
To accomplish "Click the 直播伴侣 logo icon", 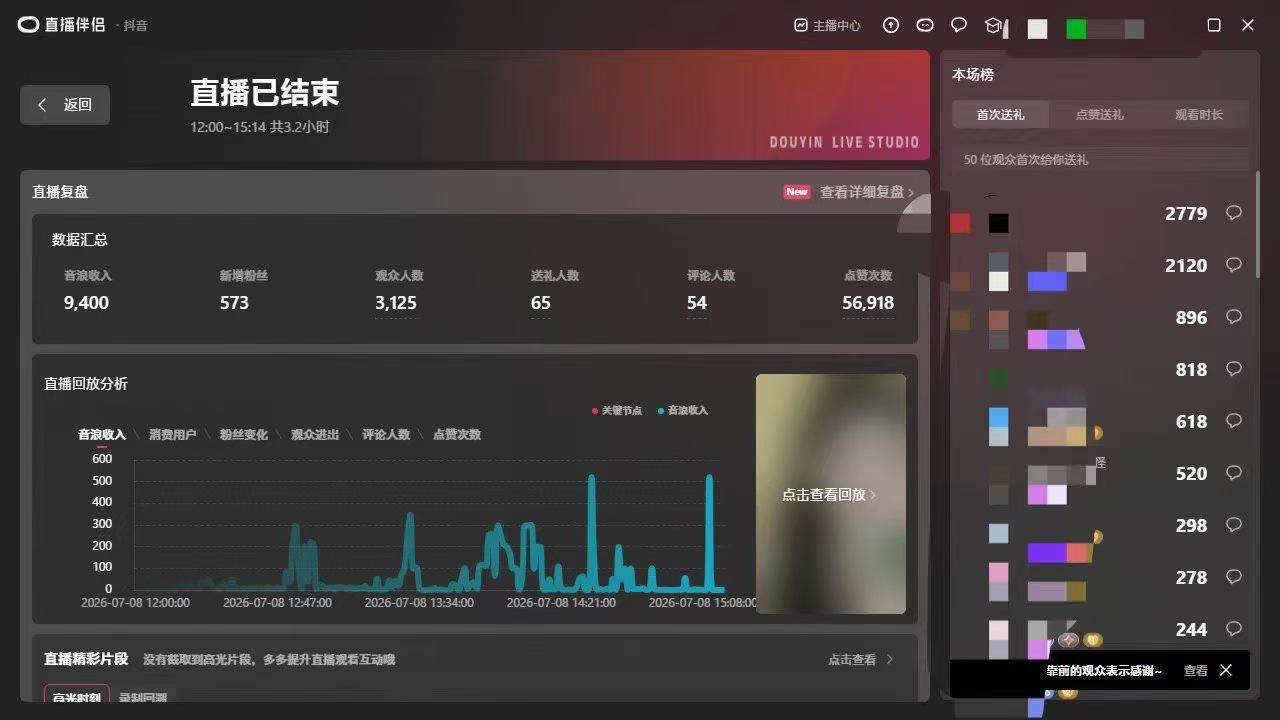I will [x=28, y=24].
